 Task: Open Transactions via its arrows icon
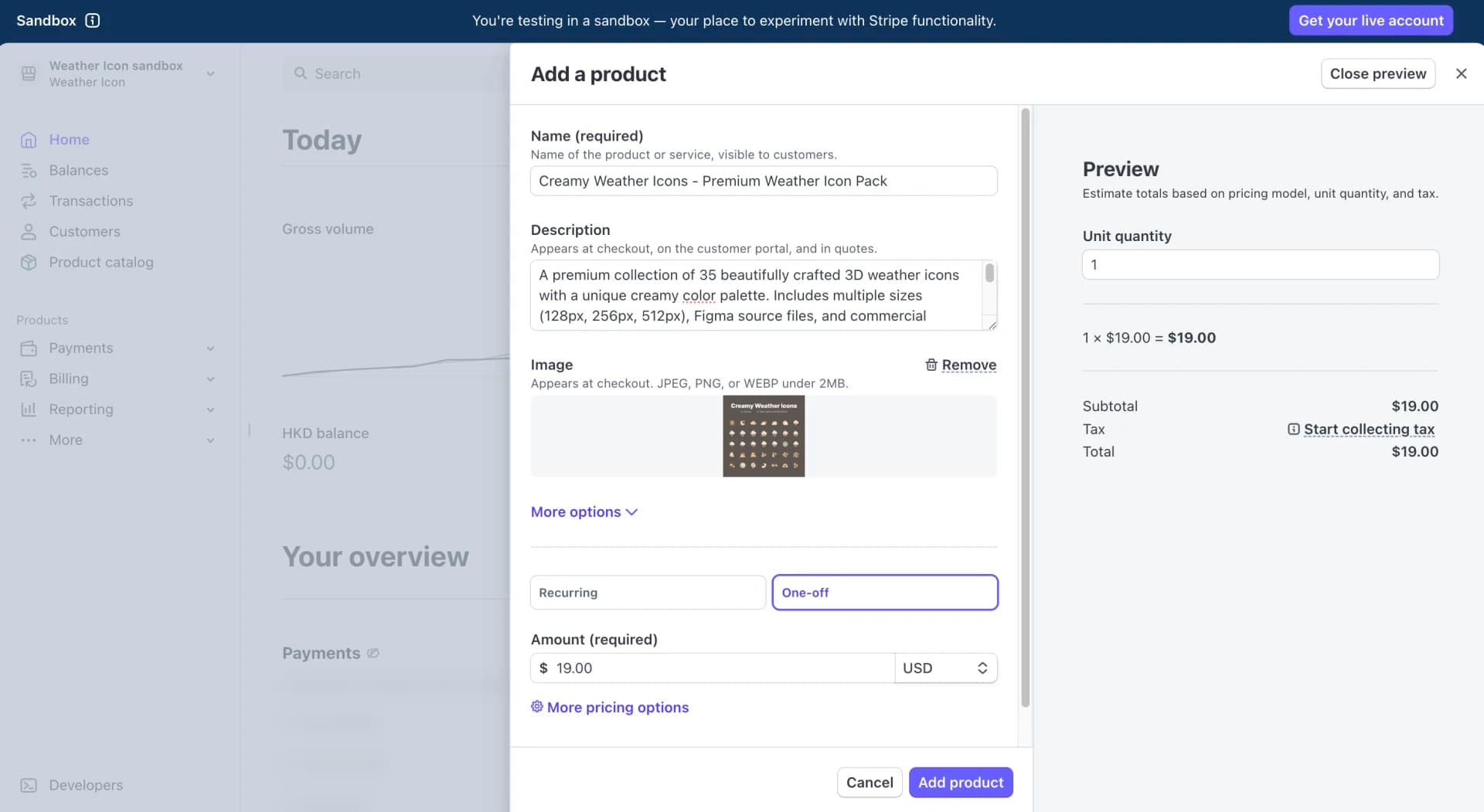[29, 201]
